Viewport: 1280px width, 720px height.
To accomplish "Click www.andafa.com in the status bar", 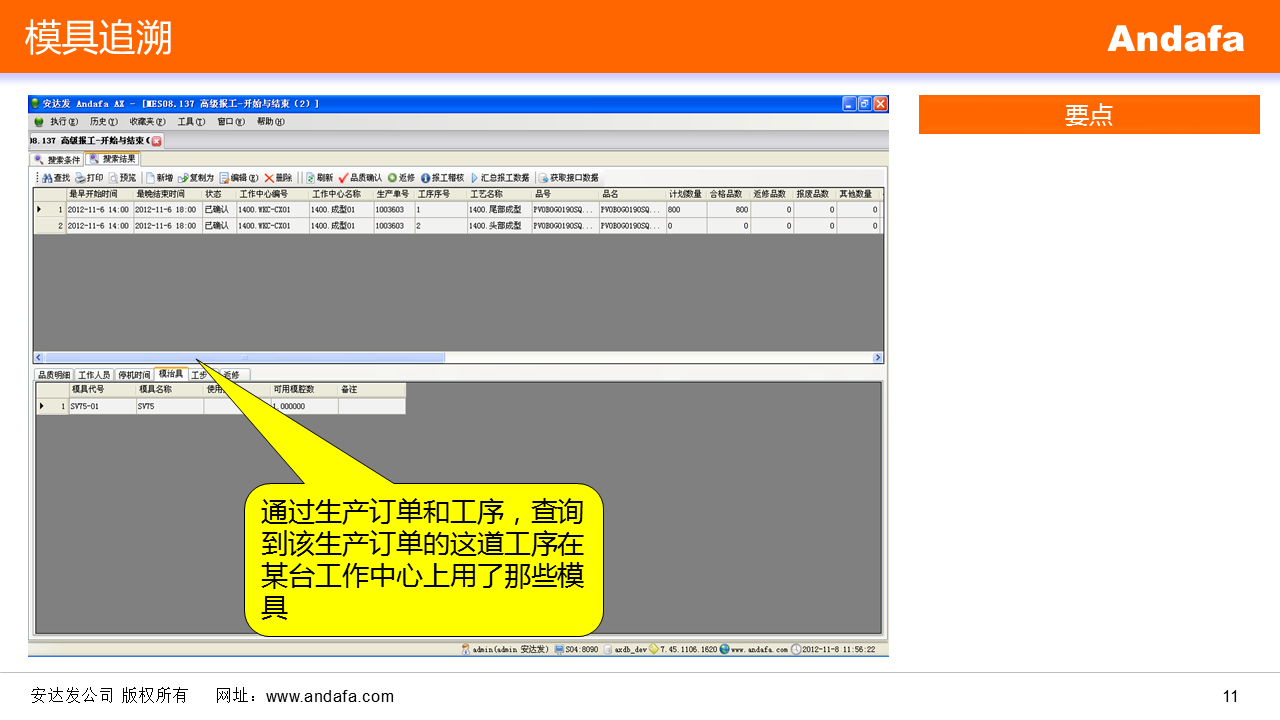I will pyautogui.click(x=758, y=649).
